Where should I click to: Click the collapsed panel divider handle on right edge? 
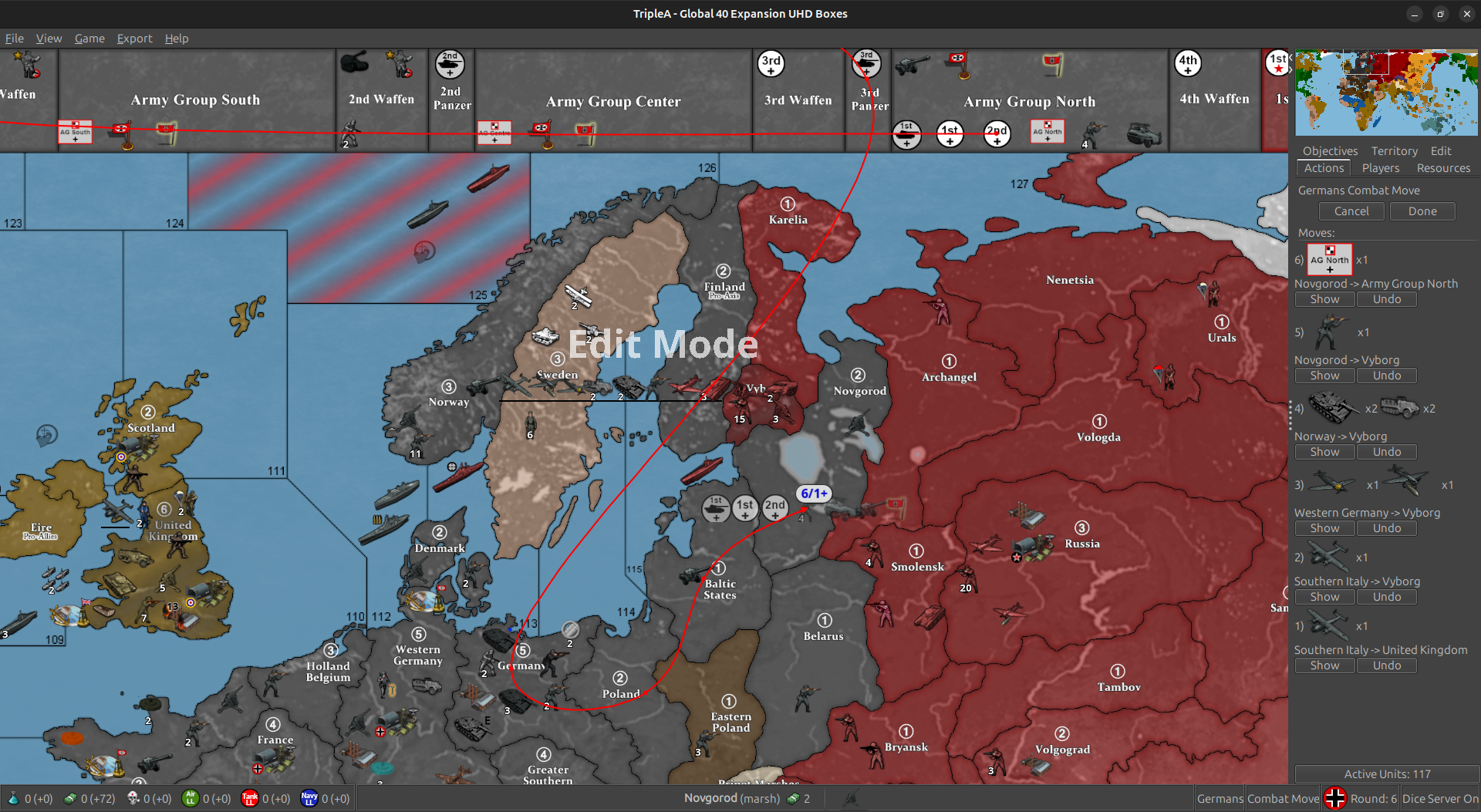[x=1290, y=415]
